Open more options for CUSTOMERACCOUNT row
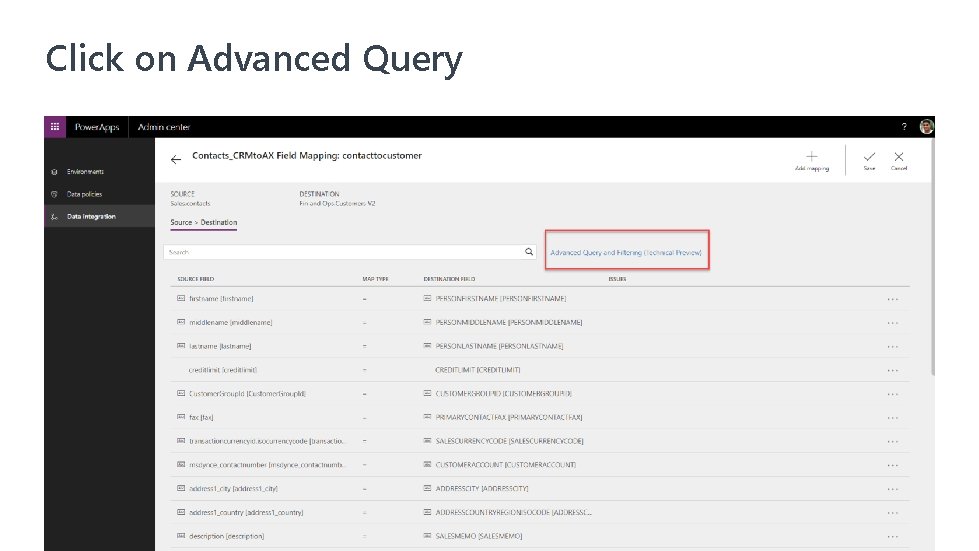Image resolution: width=979 pixels, height=551 pixels. 892,465
